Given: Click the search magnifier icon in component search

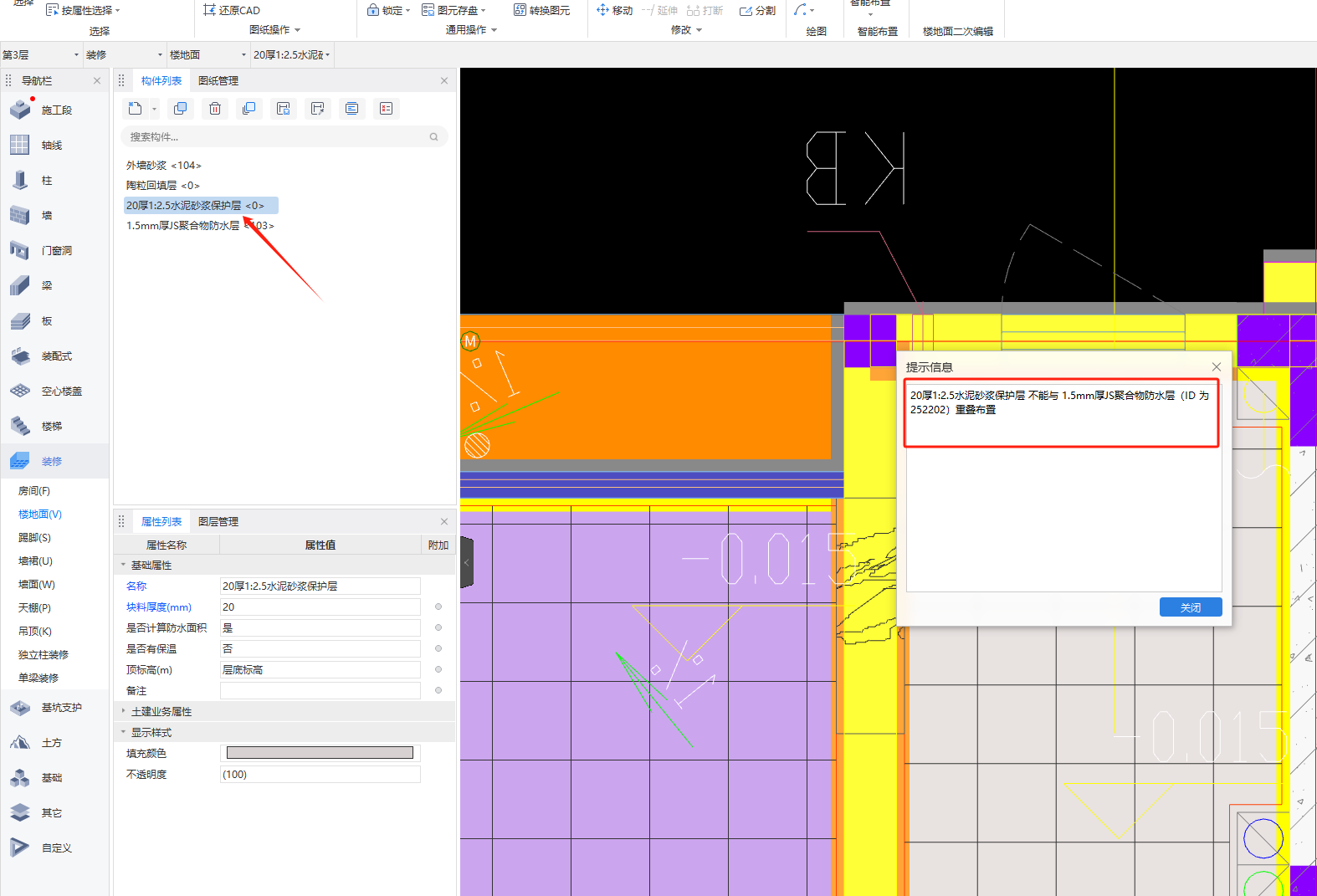Looking at the screenshot, I should (x=433, y=136).
